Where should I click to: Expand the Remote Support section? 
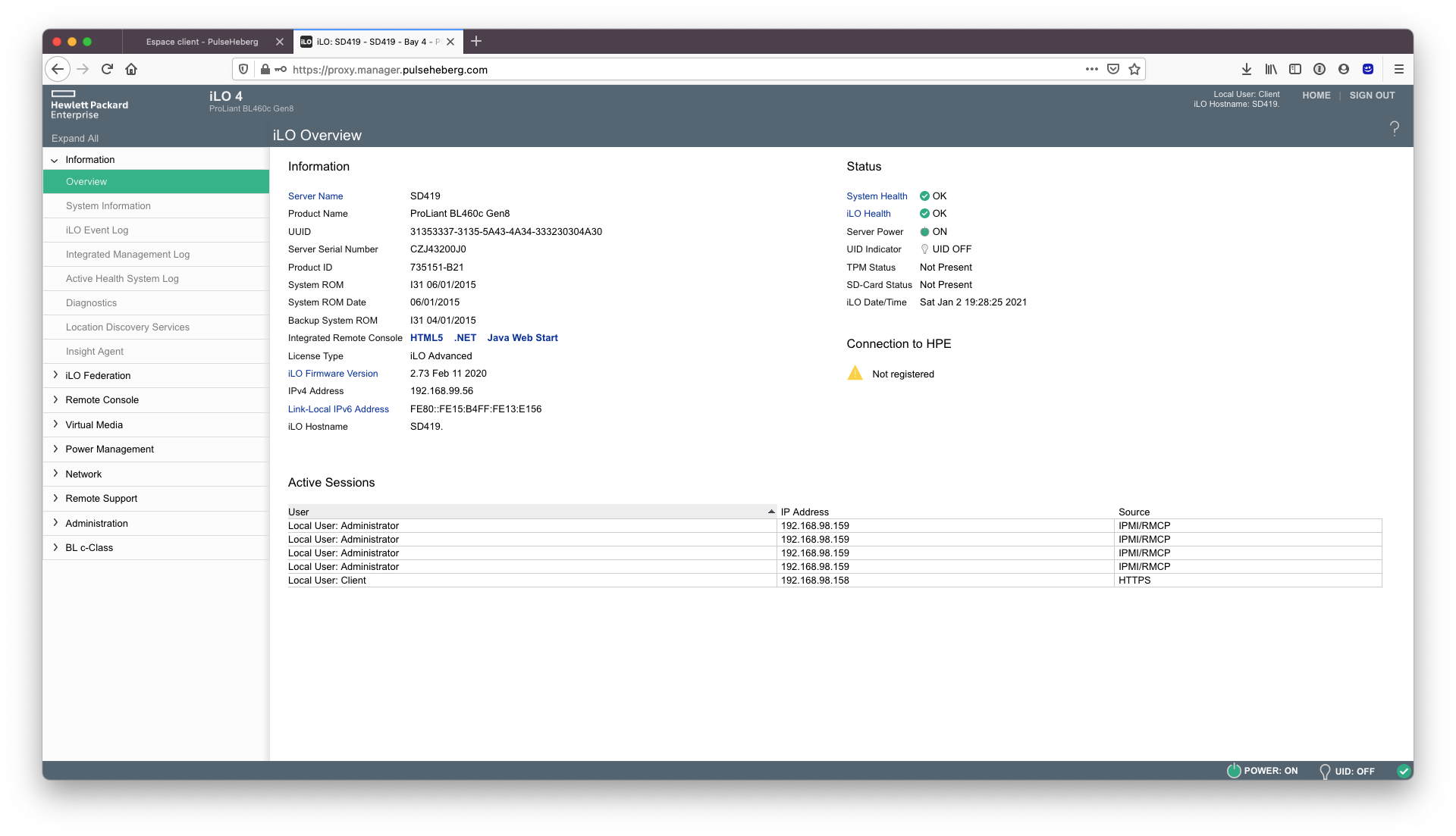[x=55, y=498]
